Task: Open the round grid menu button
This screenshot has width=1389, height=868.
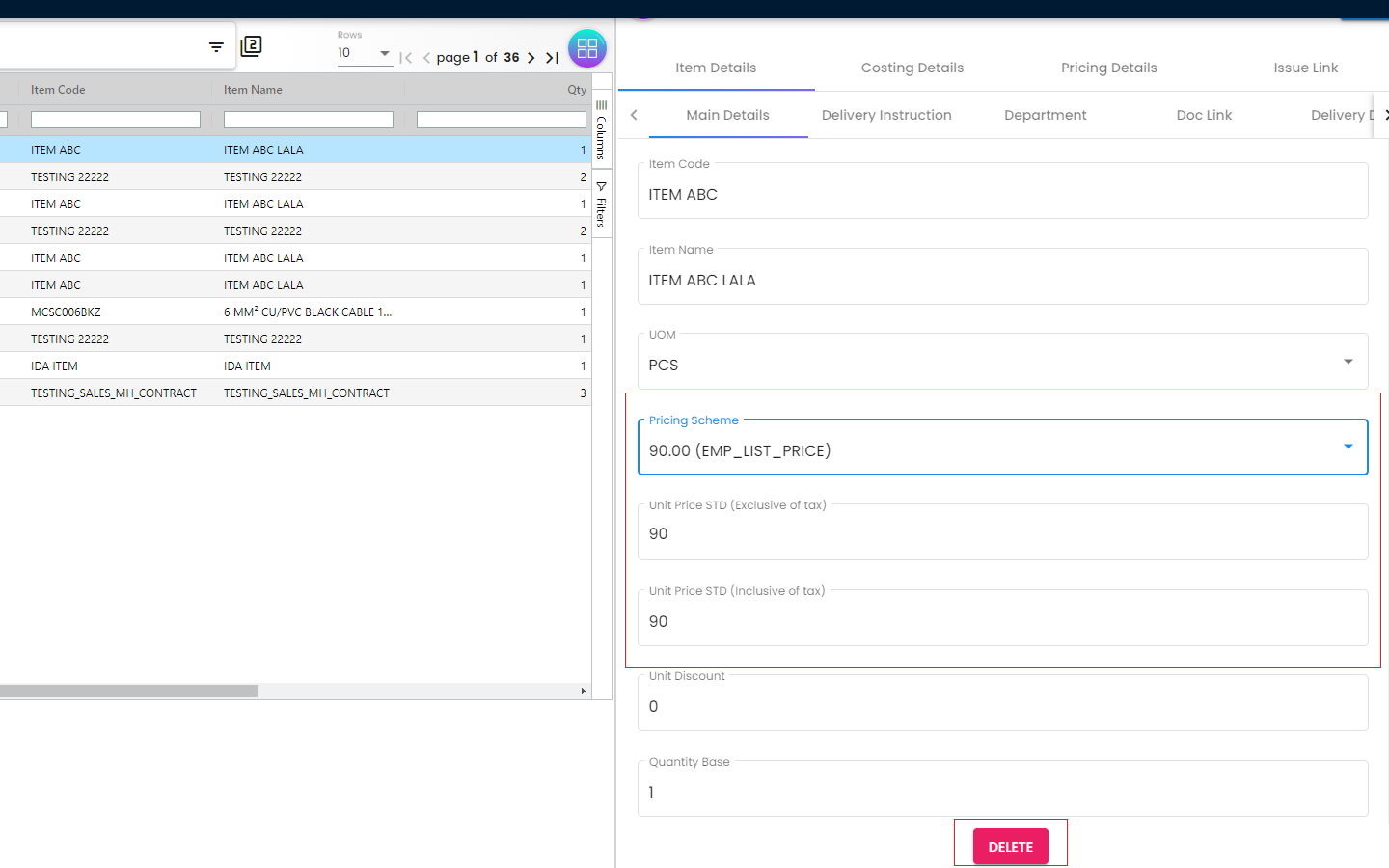Action: 586,48
